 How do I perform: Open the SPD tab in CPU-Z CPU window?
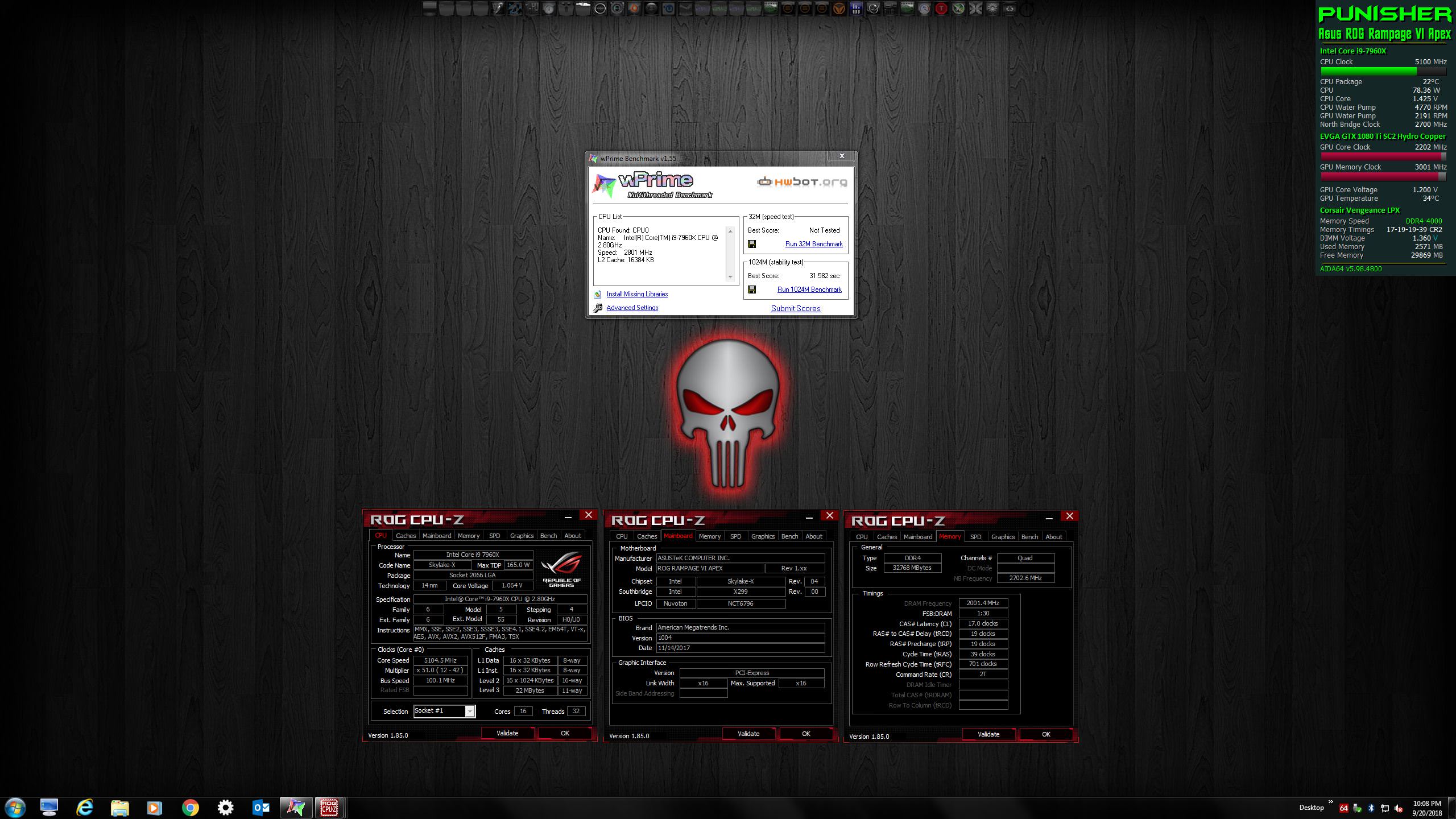[494, 536]
